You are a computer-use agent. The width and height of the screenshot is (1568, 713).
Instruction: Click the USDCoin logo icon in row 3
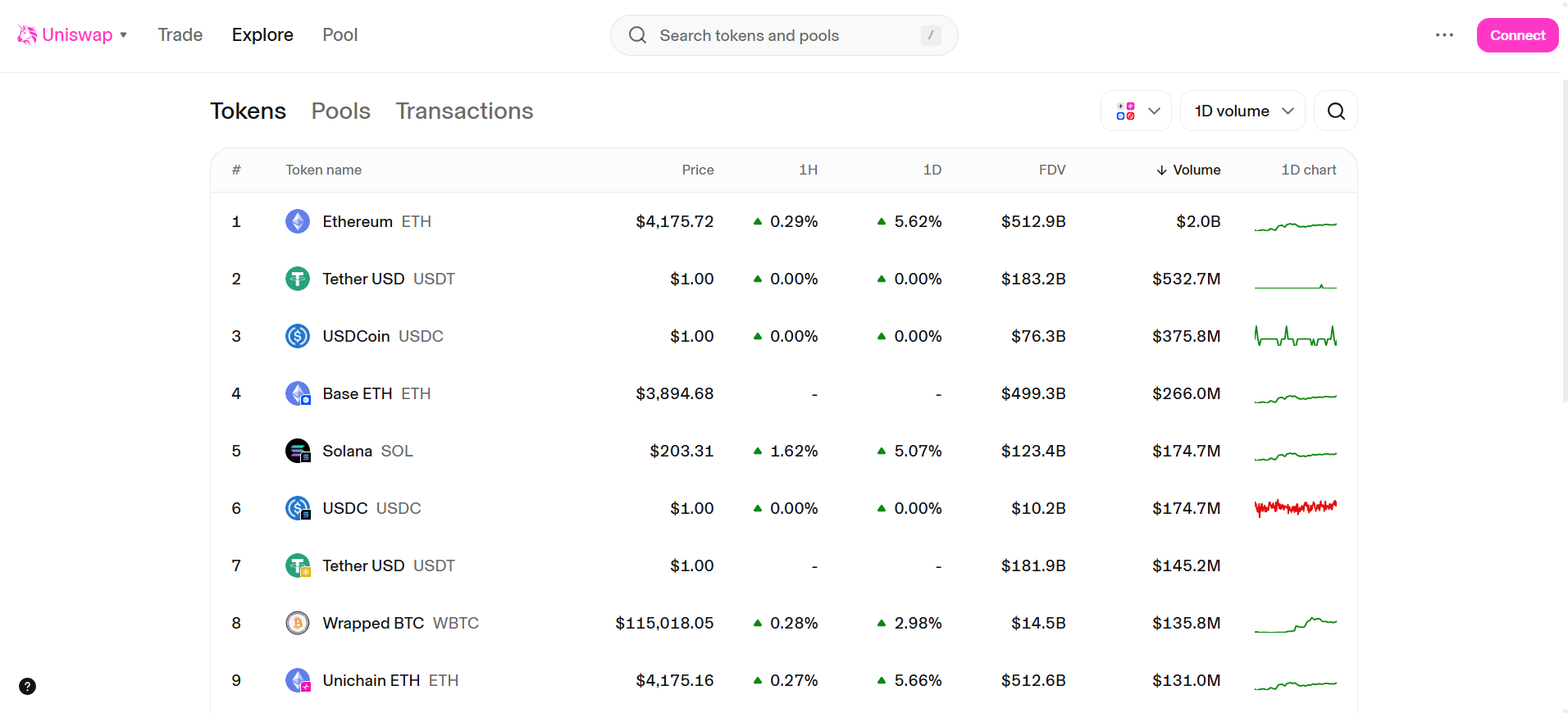pyautogui.click(x=298, y=336)
